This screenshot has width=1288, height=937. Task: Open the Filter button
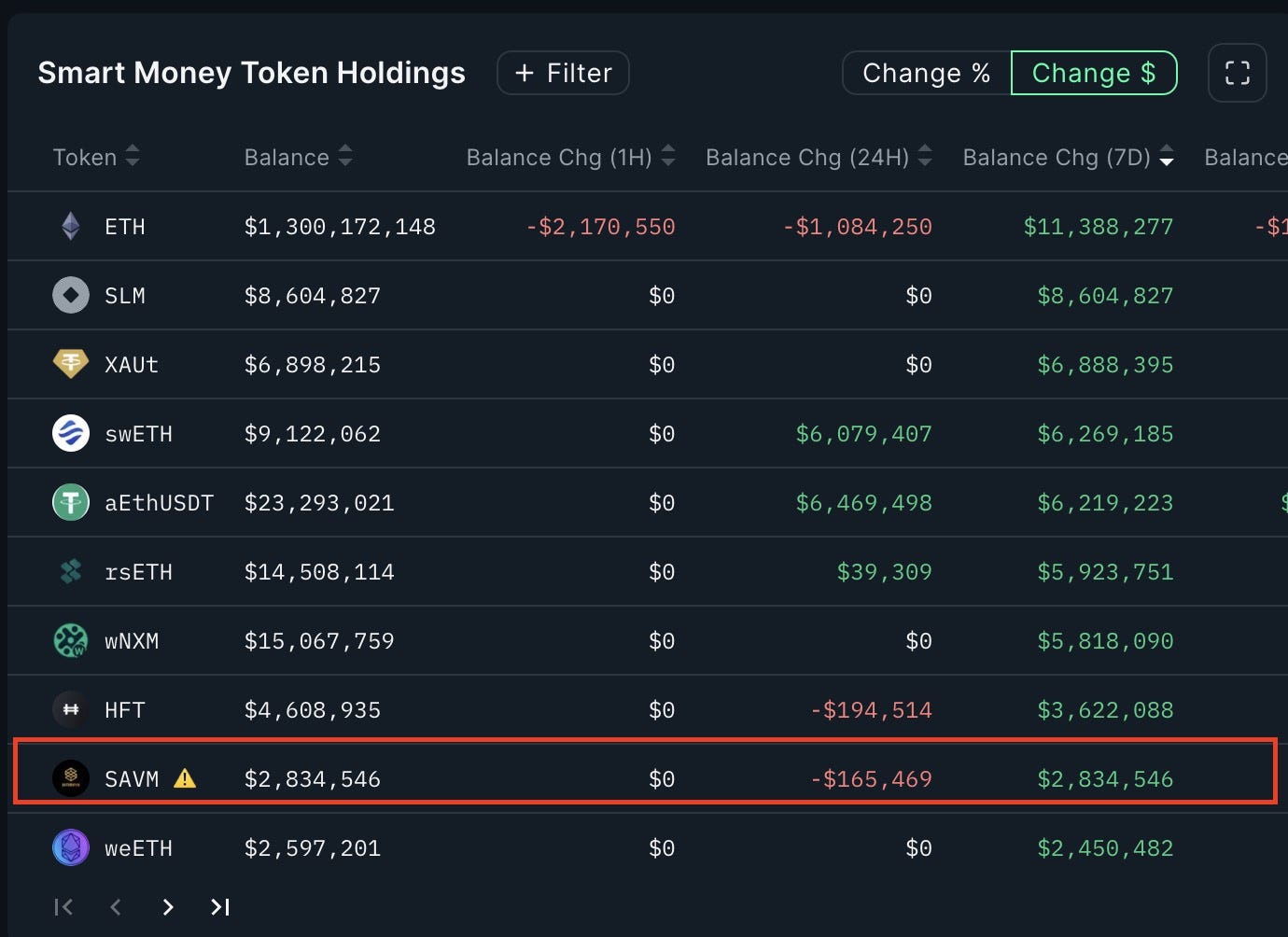[x=564, y=73]
